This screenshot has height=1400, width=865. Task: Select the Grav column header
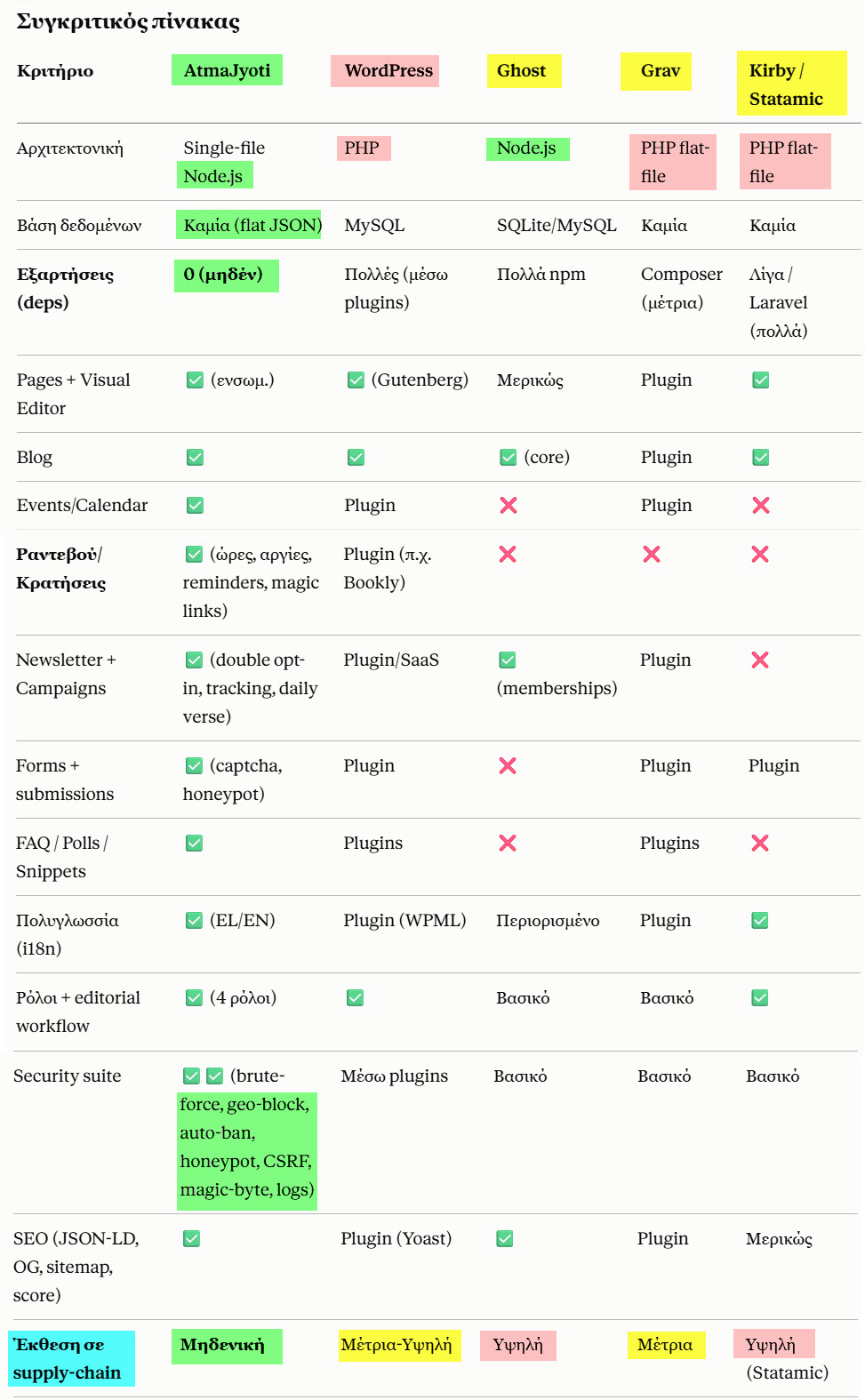[656, 71]
